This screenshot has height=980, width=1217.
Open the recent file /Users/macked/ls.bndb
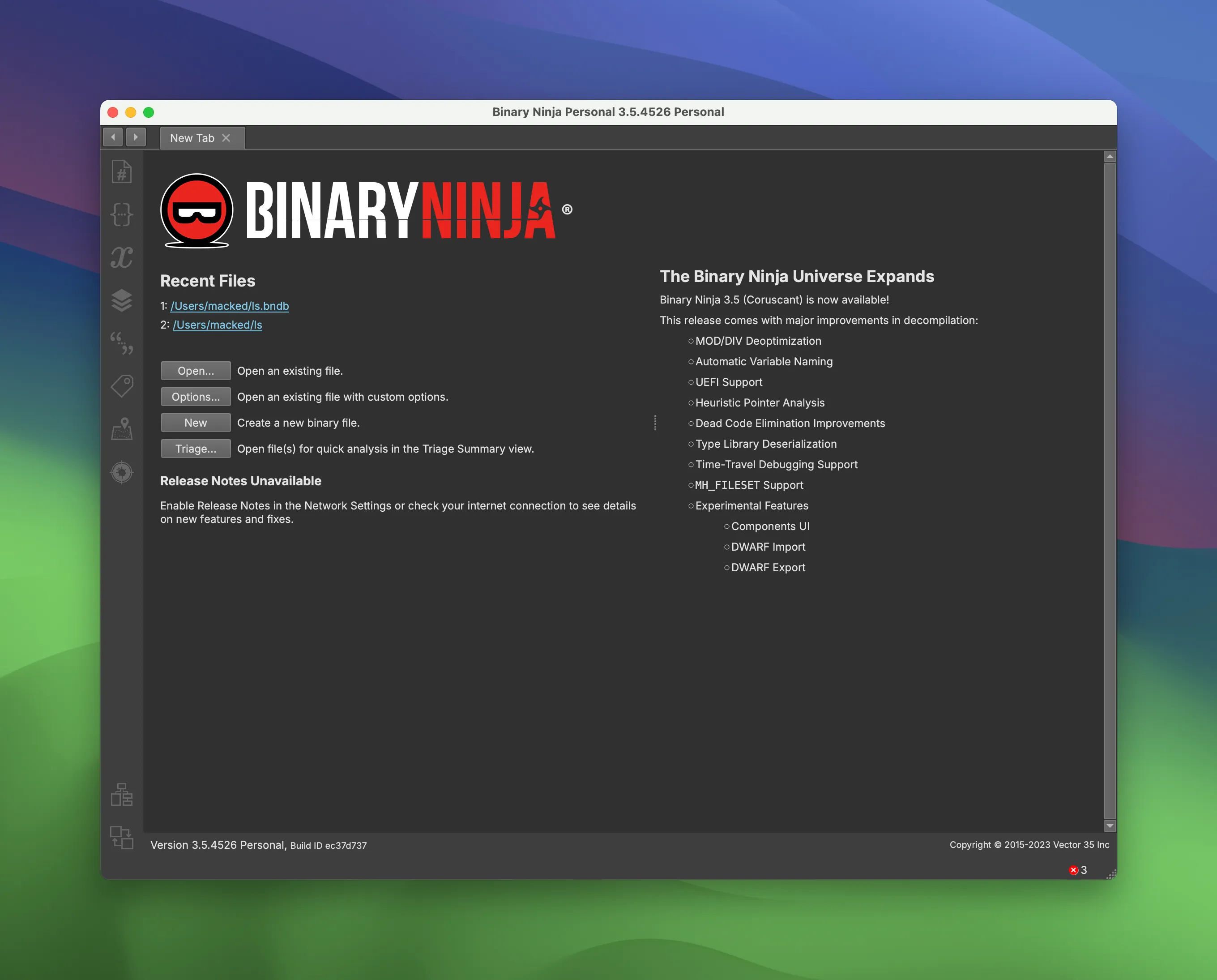(x=229, y=305)
